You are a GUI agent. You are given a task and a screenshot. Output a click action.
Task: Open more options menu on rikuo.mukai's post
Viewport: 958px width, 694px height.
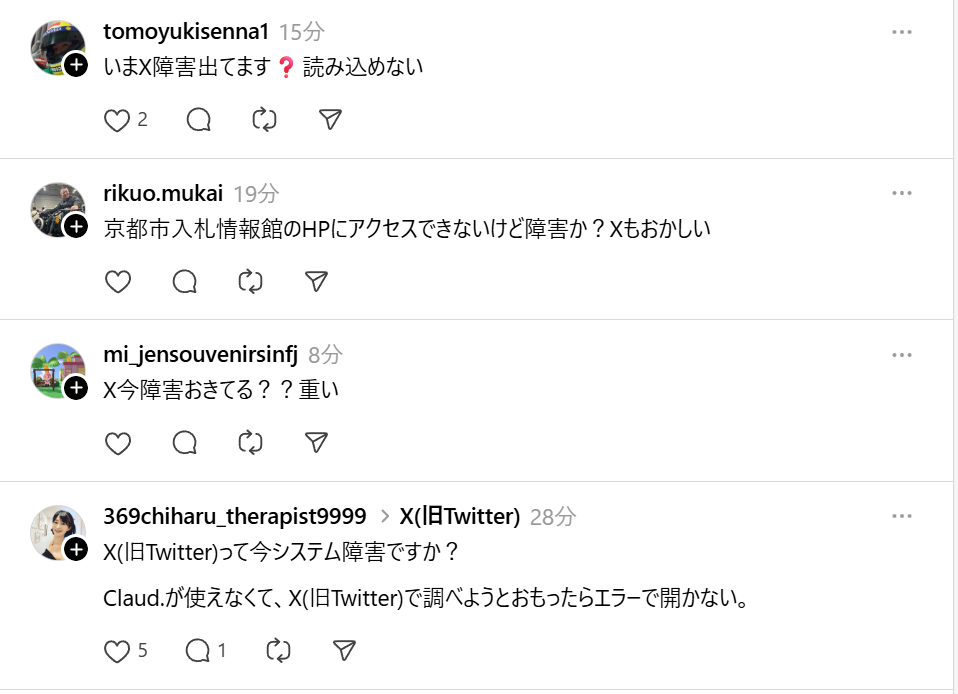[x=902, y=193]
